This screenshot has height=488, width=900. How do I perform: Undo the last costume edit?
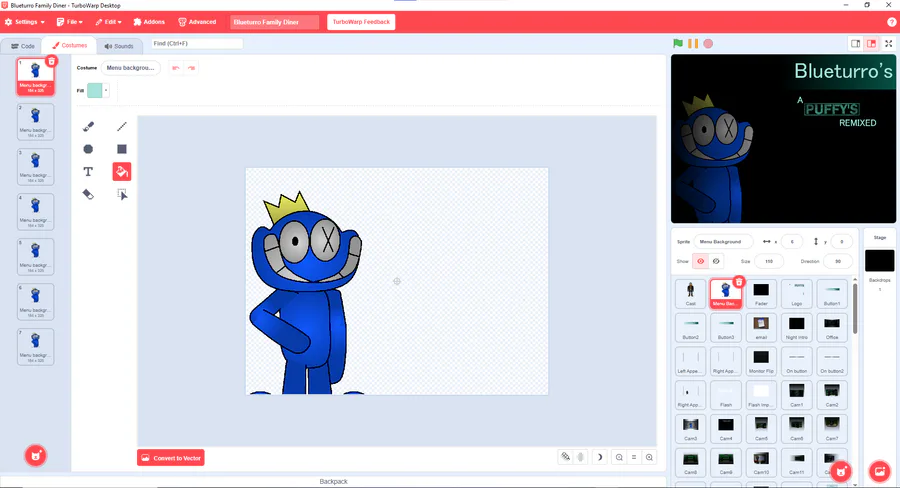pyautogui.click(x=176, y=68)
